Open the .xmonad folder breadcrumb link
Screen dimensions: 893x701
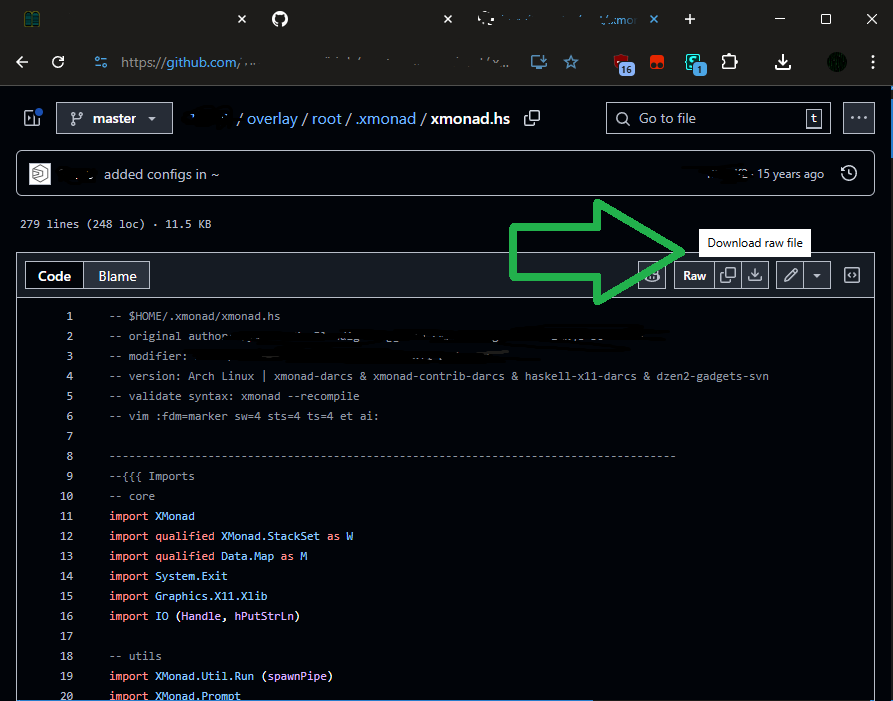pos(385,118)
